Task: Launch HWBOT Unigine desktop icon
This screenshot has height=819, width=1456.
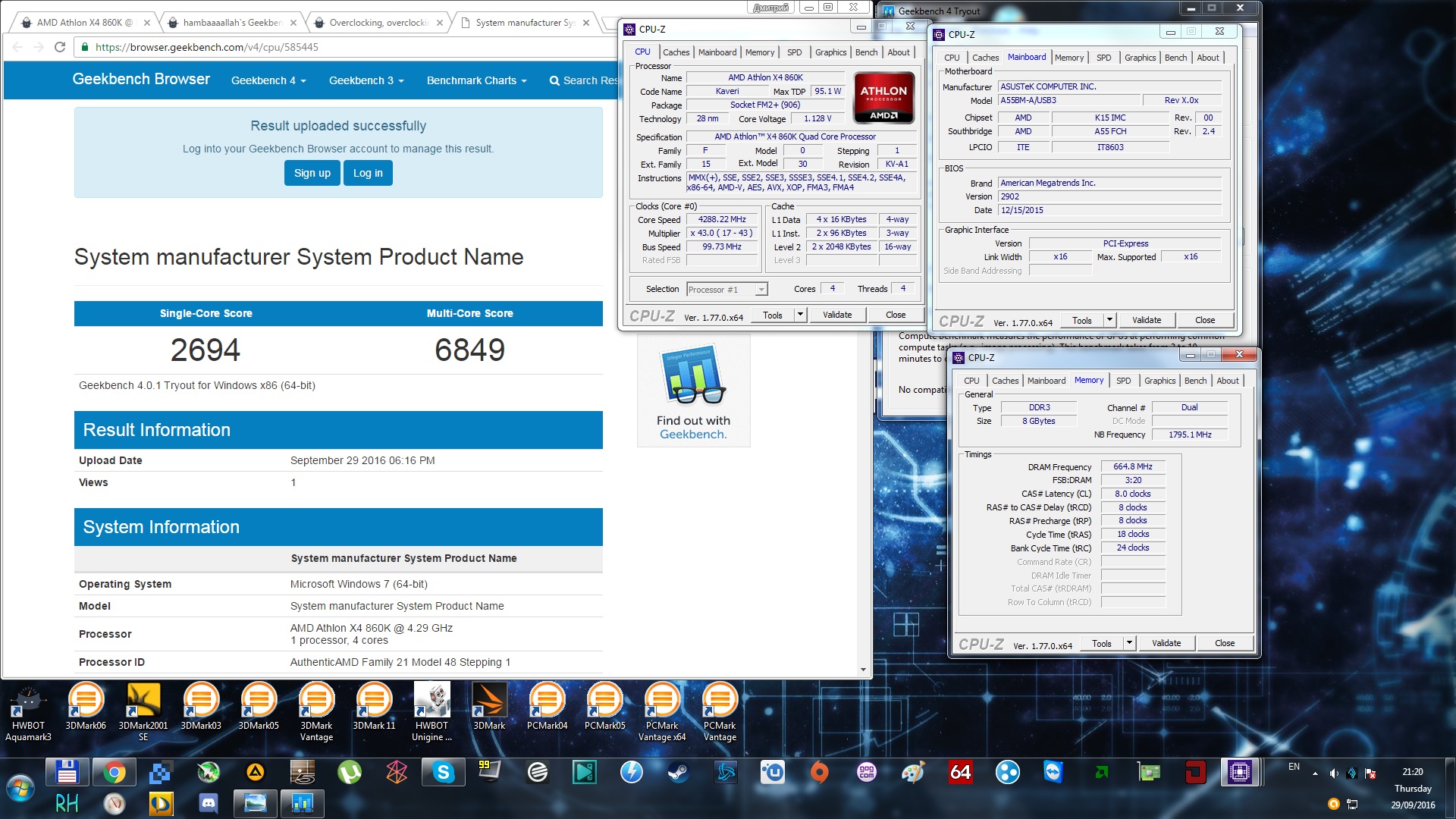Action: pos(431,711)
